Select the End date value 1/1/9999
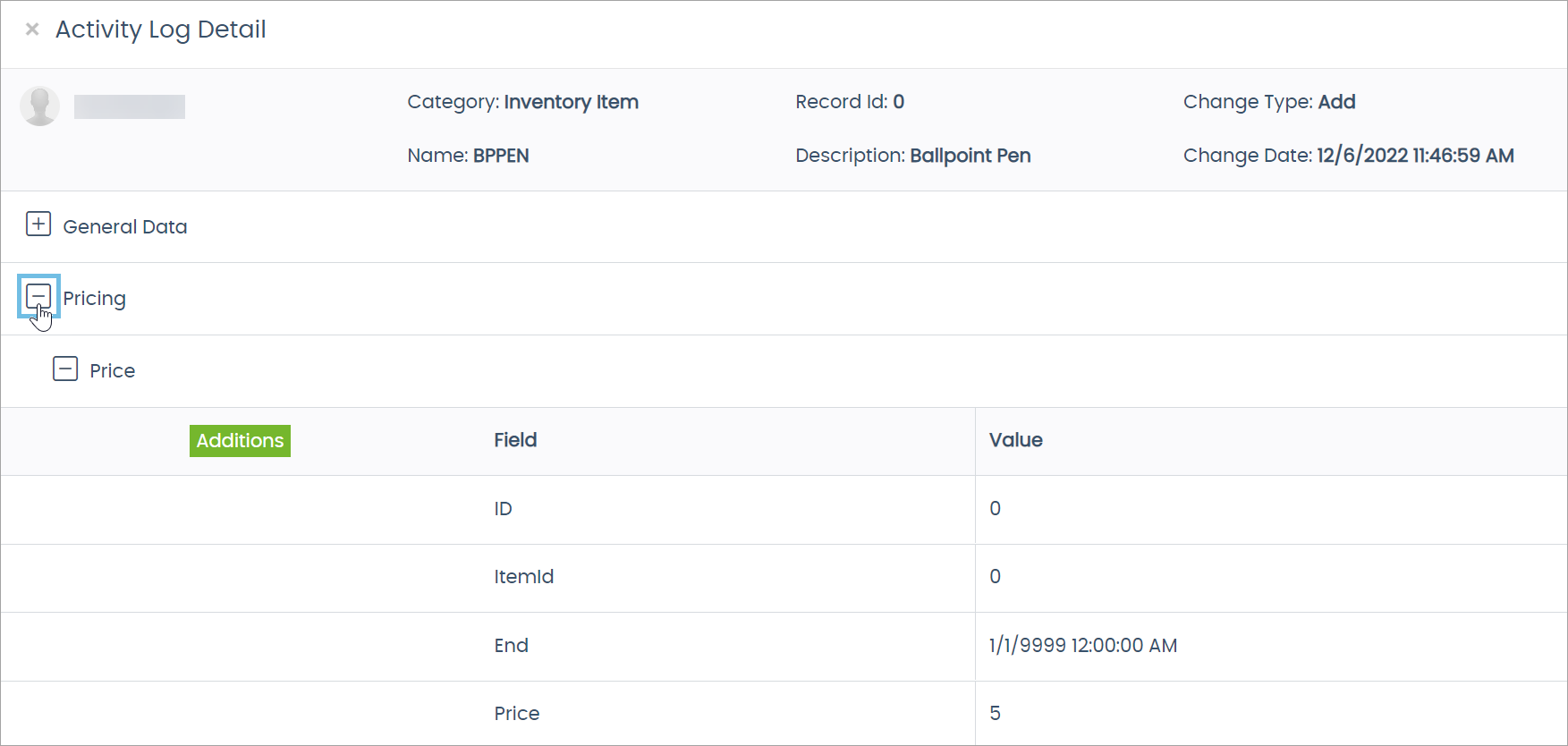The height and width of the screenshot is (746, 1568). (x=1083, y=645)
